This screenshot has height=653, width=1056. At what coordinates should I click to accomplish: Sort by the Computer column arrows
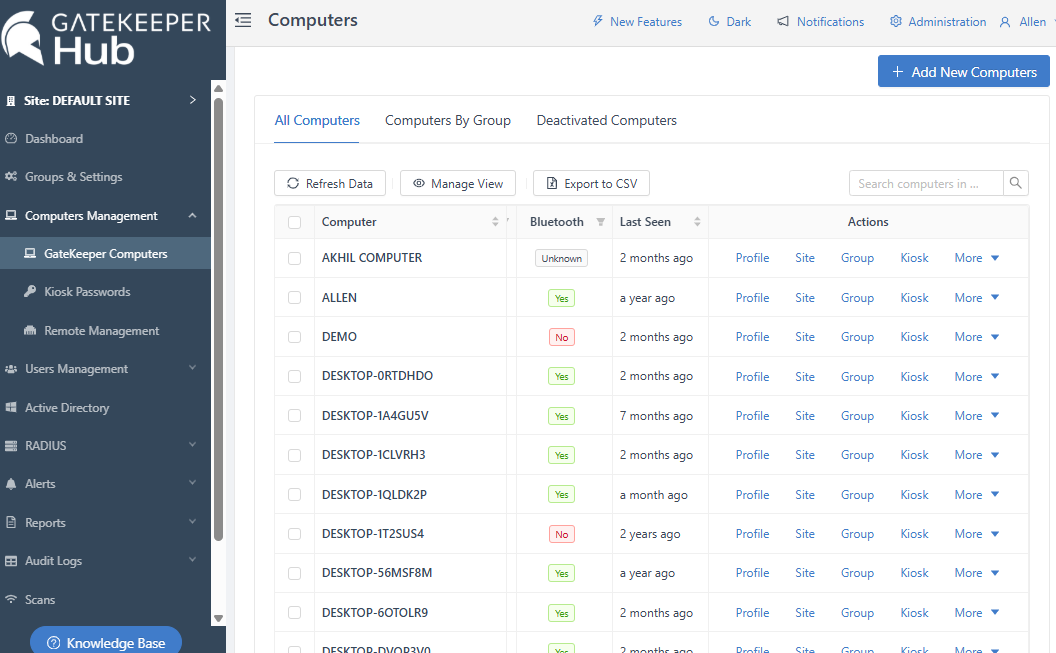coord(495,222)
